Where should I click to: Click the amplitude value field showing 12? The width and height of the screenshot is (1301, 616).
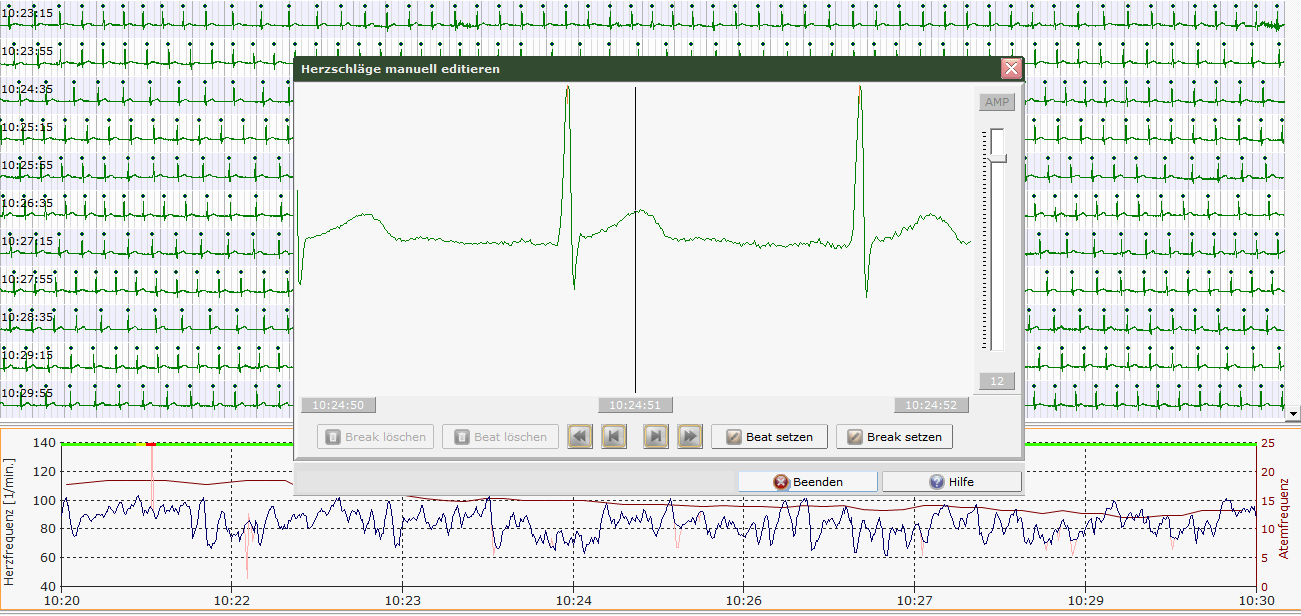pos(997,381)
